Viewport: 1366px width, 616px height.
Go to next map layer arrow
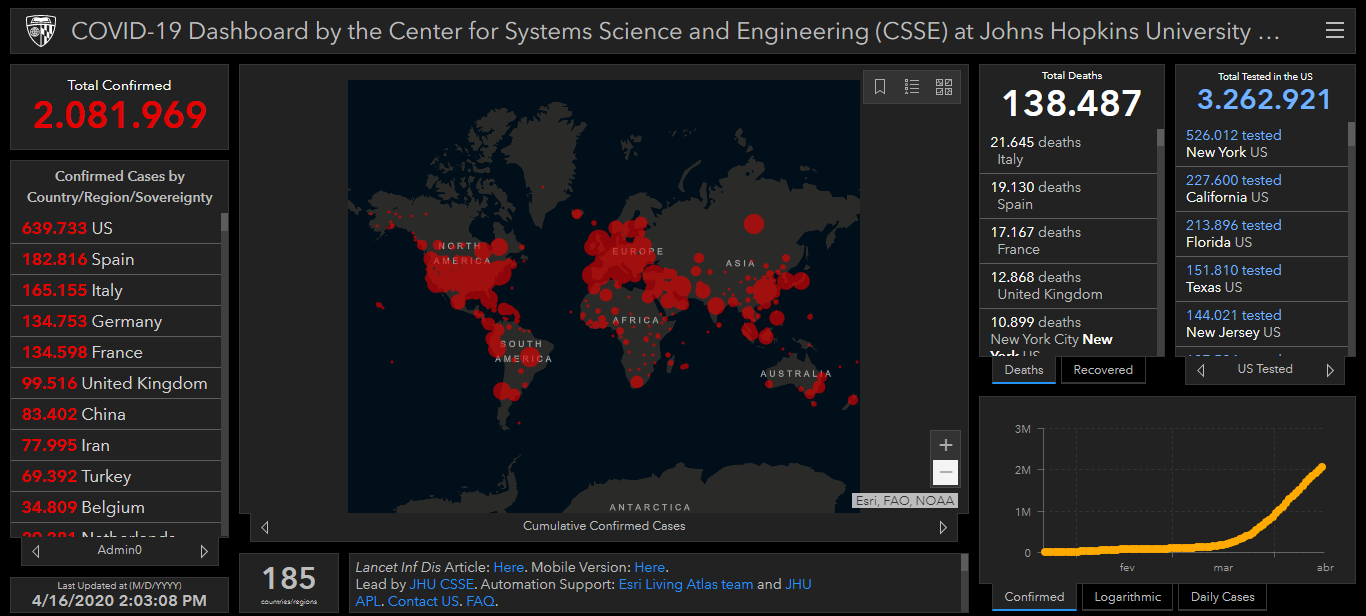pyautogui.click(x=942, y=527)
